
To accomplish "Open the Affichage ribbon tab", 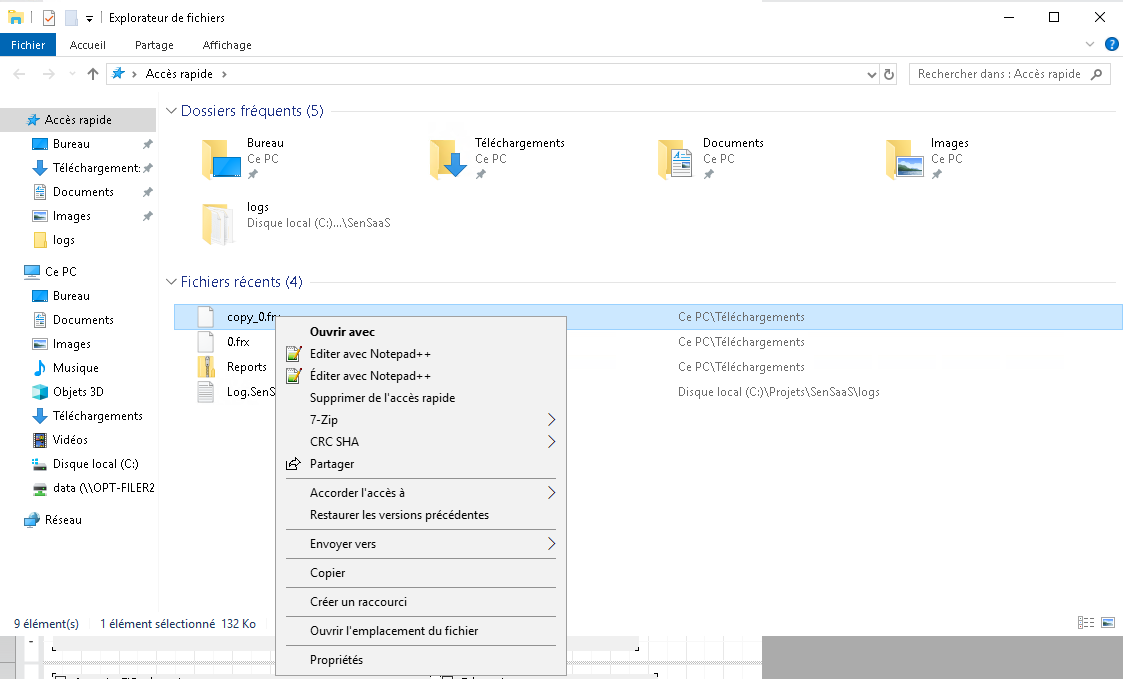I will 227,45.
